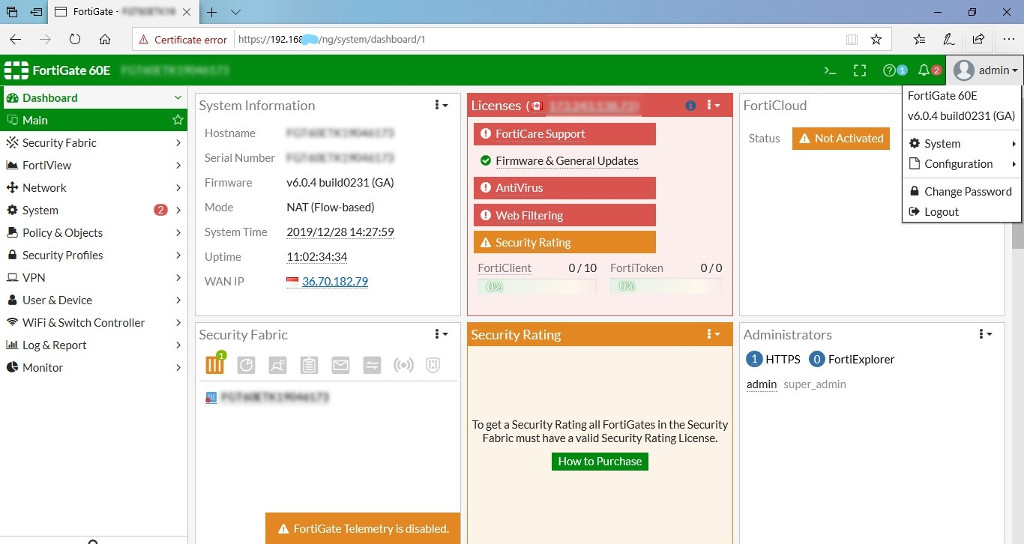Favorite the Main dashboard with the star icon

tap(177, 120)
